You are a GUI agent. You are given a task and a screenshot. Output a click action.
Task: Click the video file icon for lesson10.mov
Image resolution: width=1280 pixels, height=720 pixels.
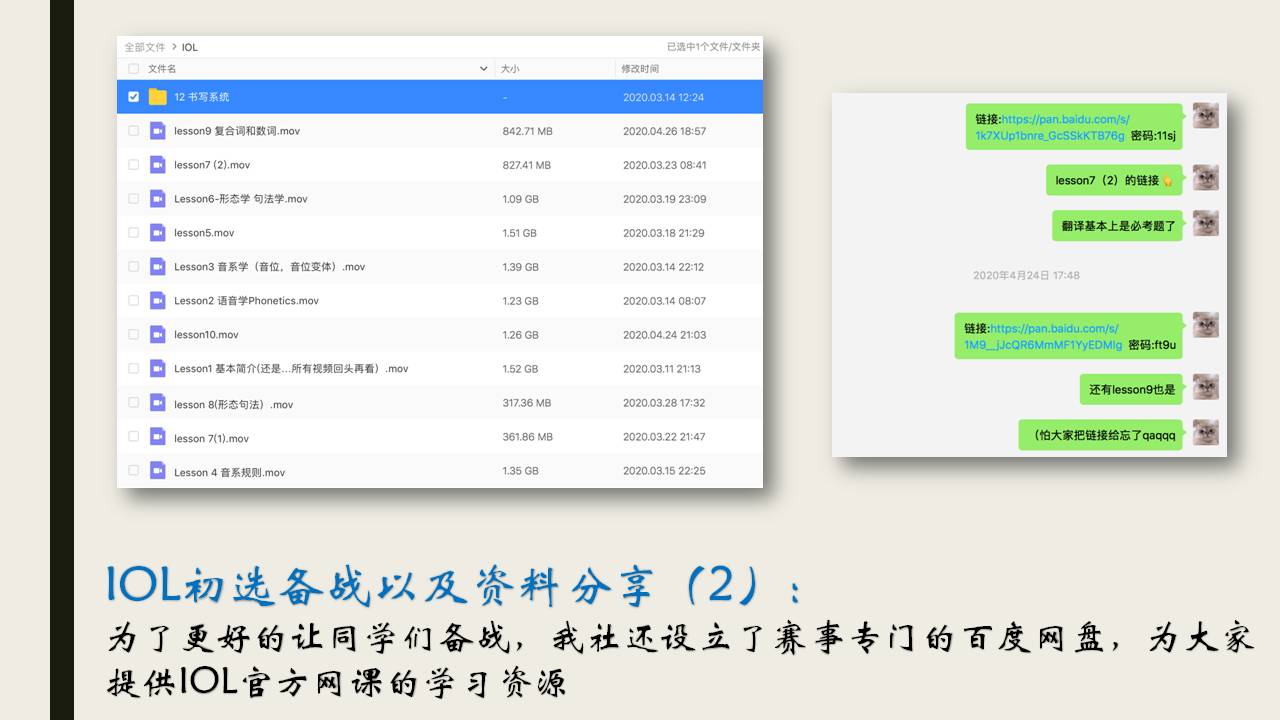[157, 335]
